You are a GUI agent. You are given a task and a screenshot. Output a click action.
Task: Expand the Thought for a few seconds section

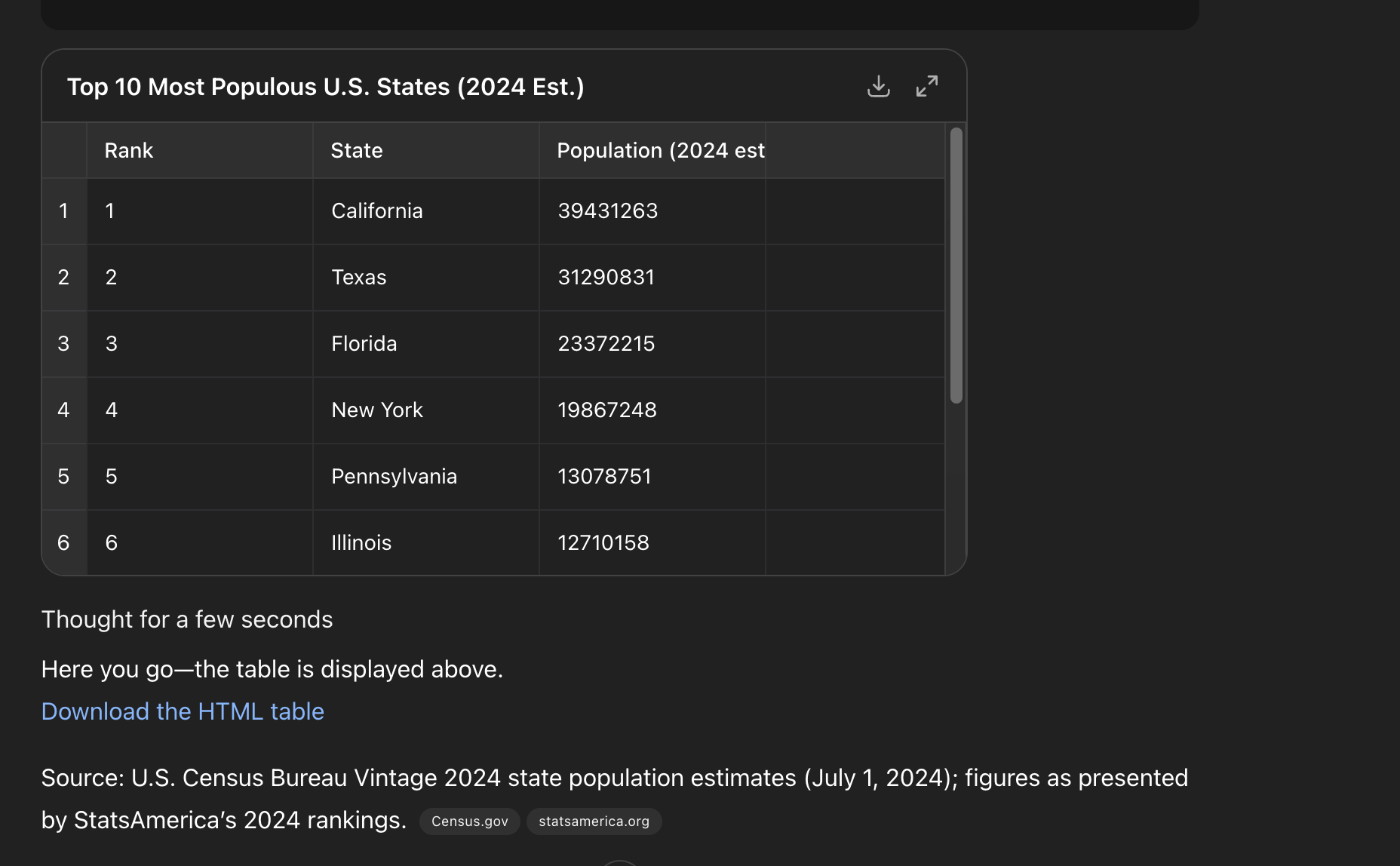pos(187,619)
